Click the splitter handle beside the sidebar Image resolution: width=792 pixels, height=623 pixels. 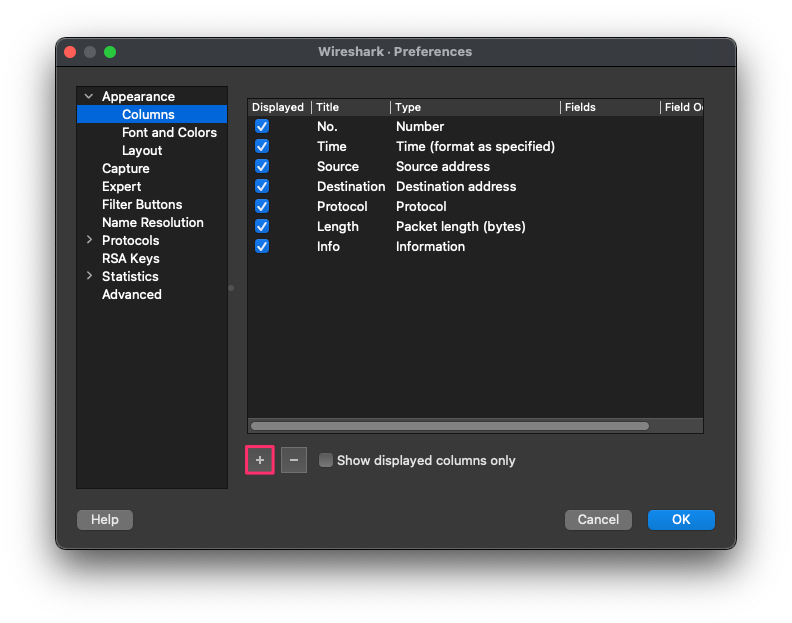point(231,288)
